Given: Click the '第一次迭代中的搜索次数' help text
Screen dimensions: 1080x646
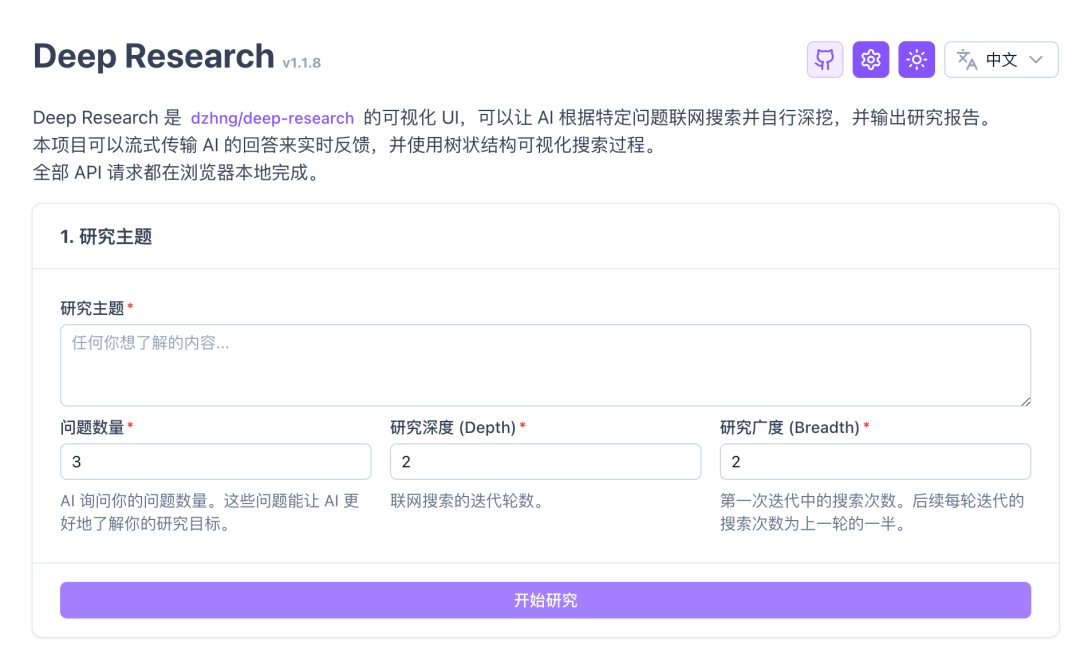Looking at the screenshot, I should 872,512.
